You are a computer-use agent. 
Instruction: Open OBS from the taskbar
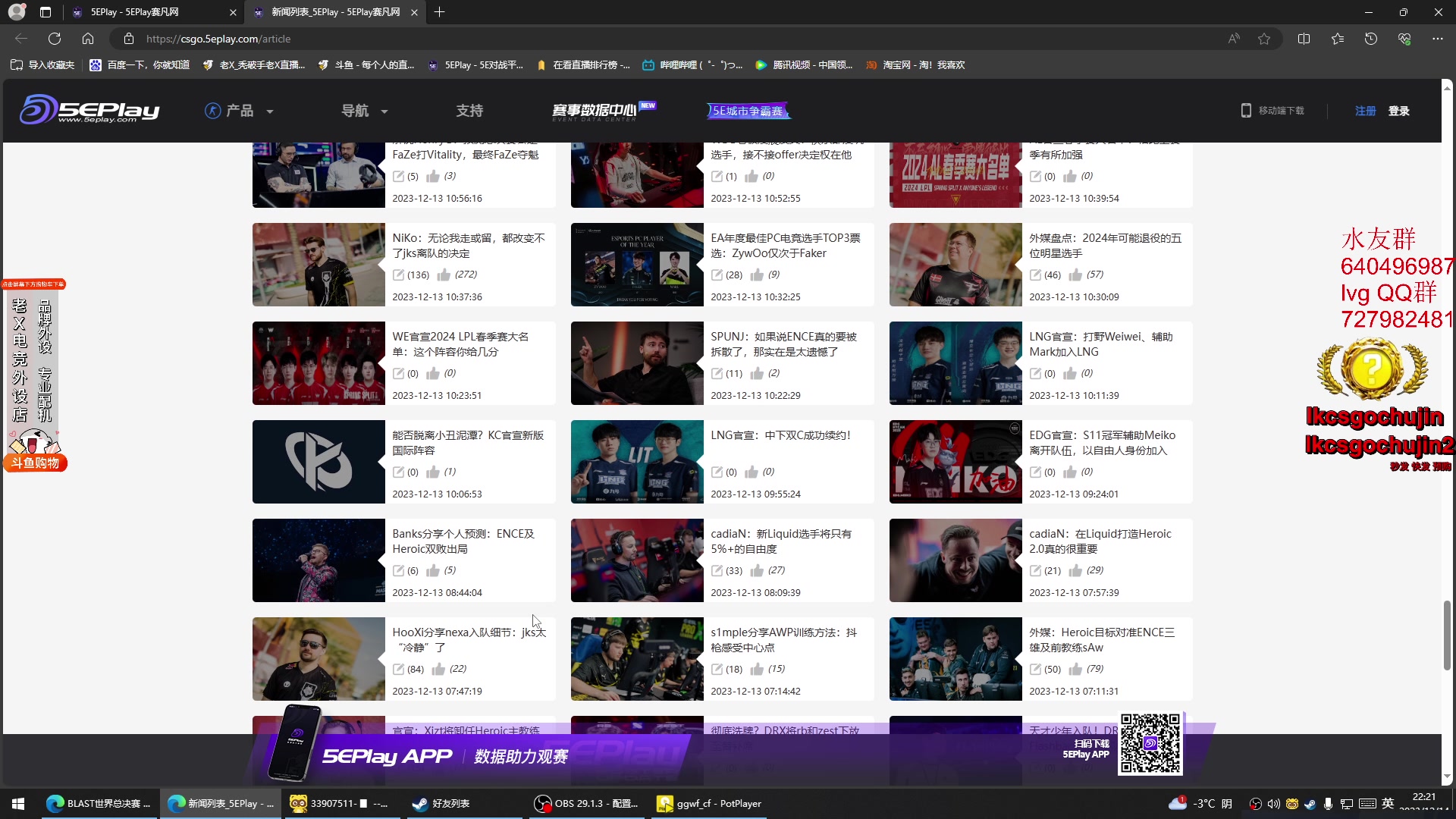tap(586, 803)
